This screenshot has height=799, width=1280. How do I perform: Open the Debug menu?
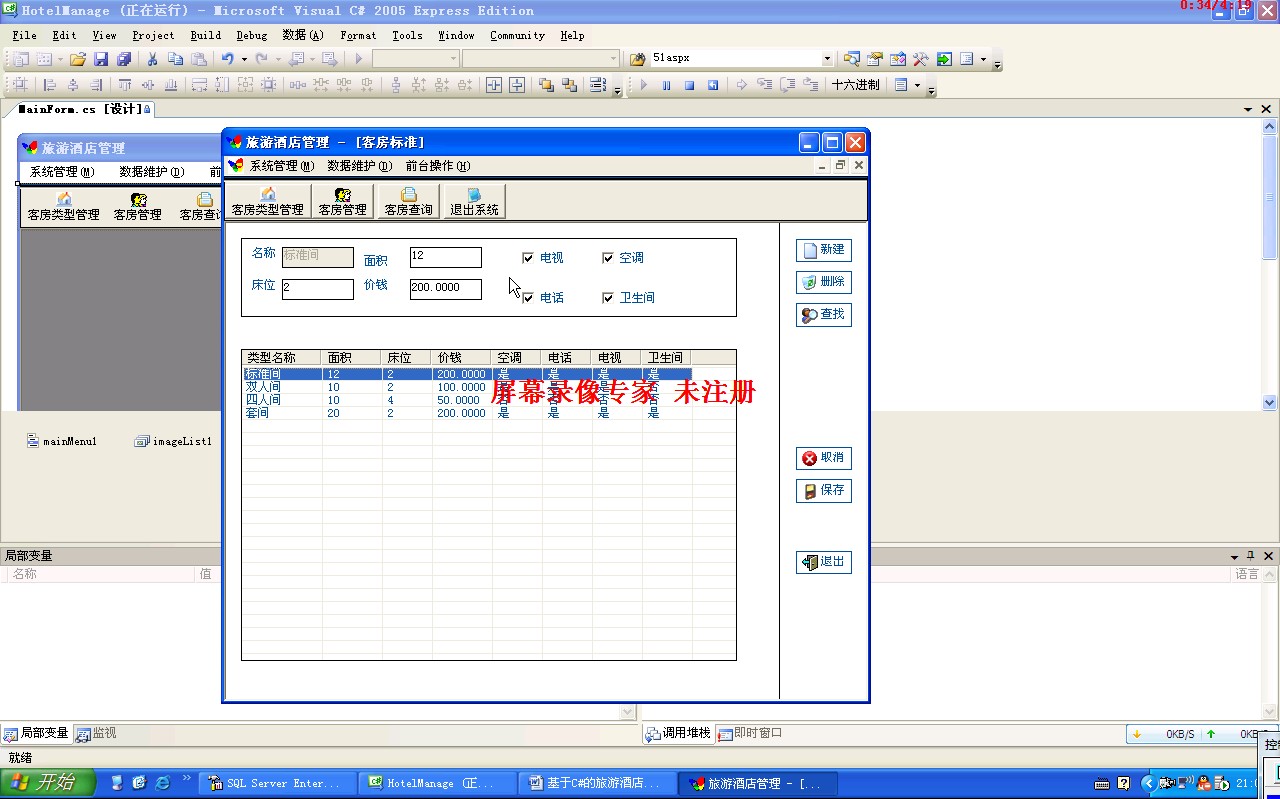(251, 35)
